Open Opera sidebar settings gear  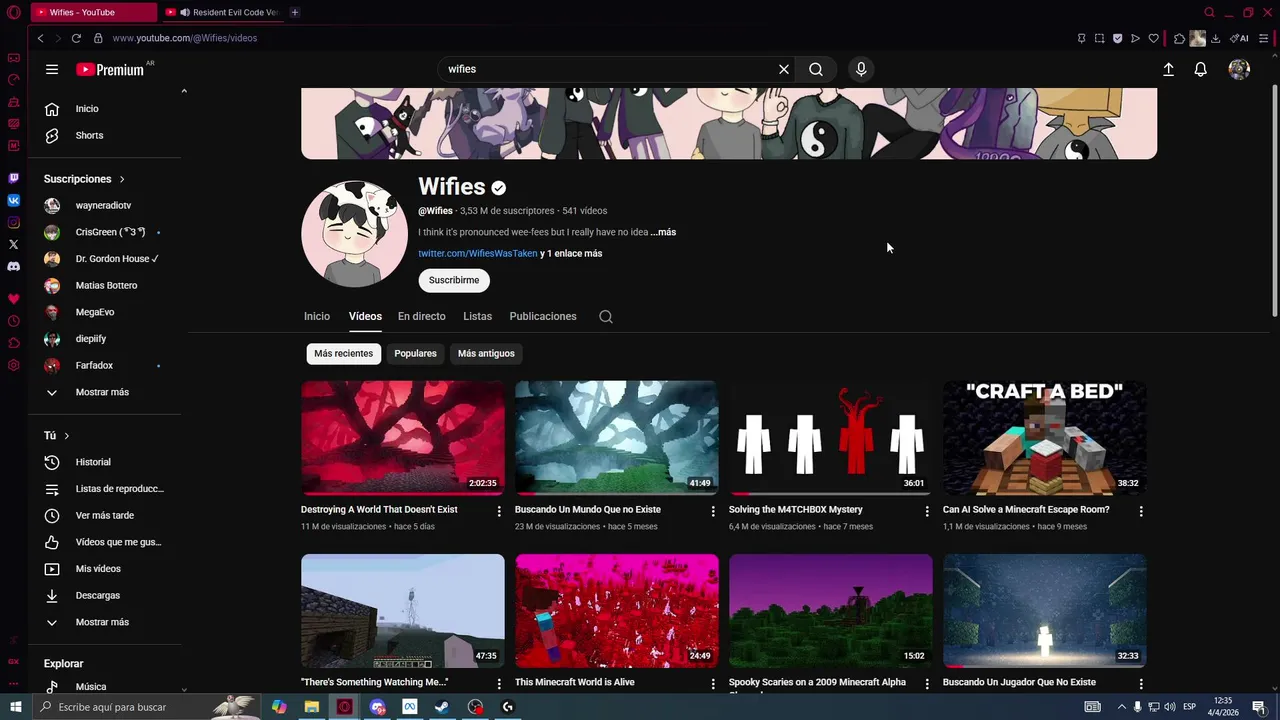pos(14,365)
